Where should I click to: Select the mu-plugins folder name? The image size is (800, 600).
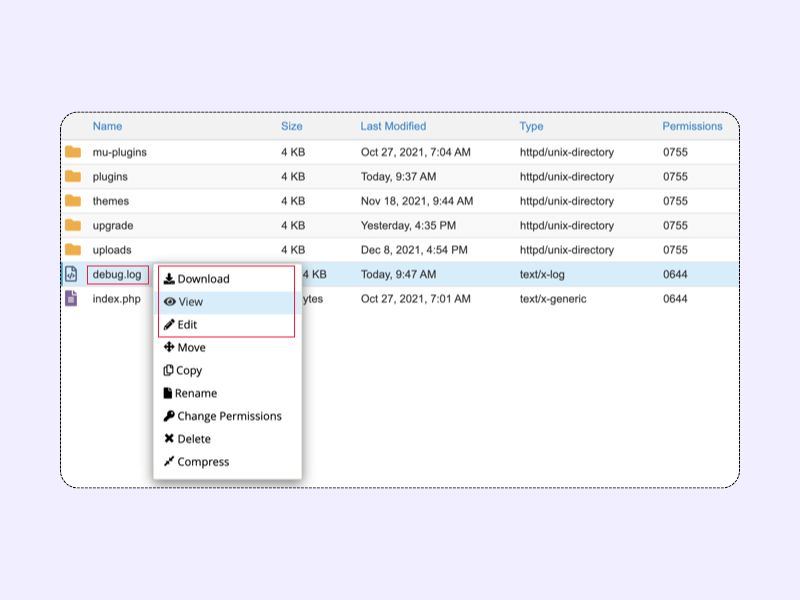119,152
